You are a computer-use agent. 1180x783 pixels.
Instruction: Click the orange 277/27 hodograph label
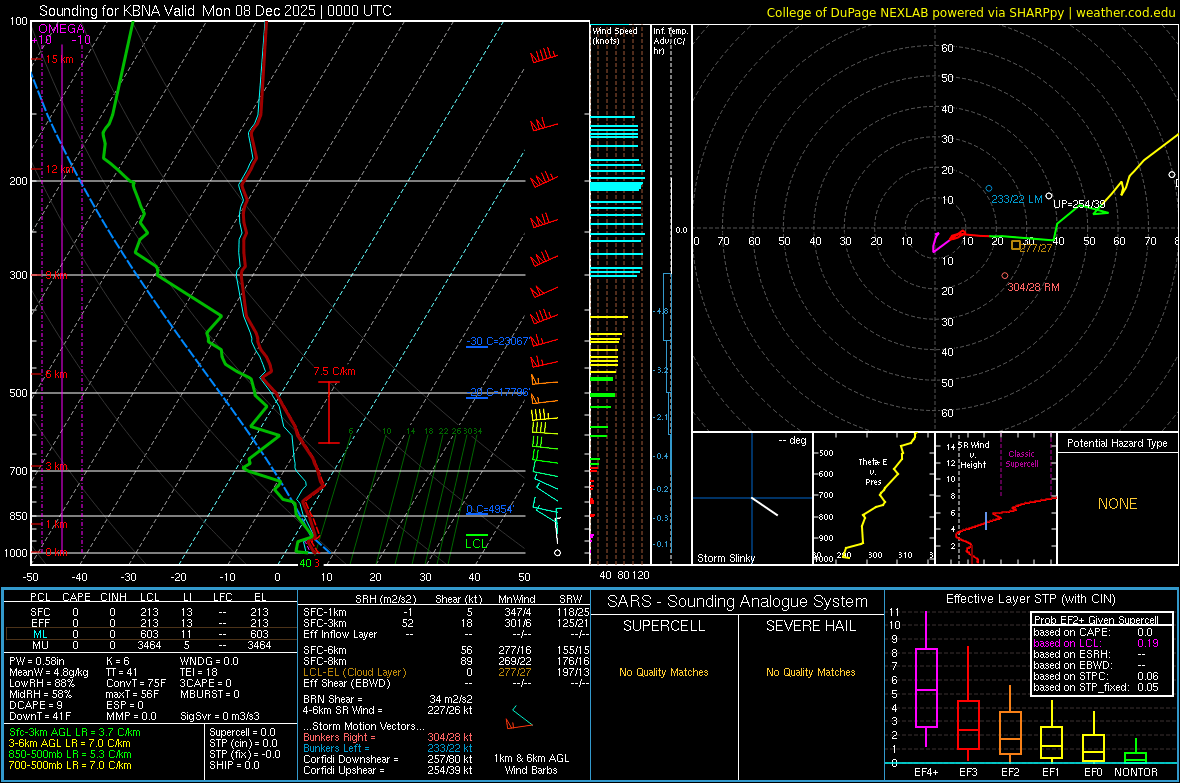click(1036, 248)
